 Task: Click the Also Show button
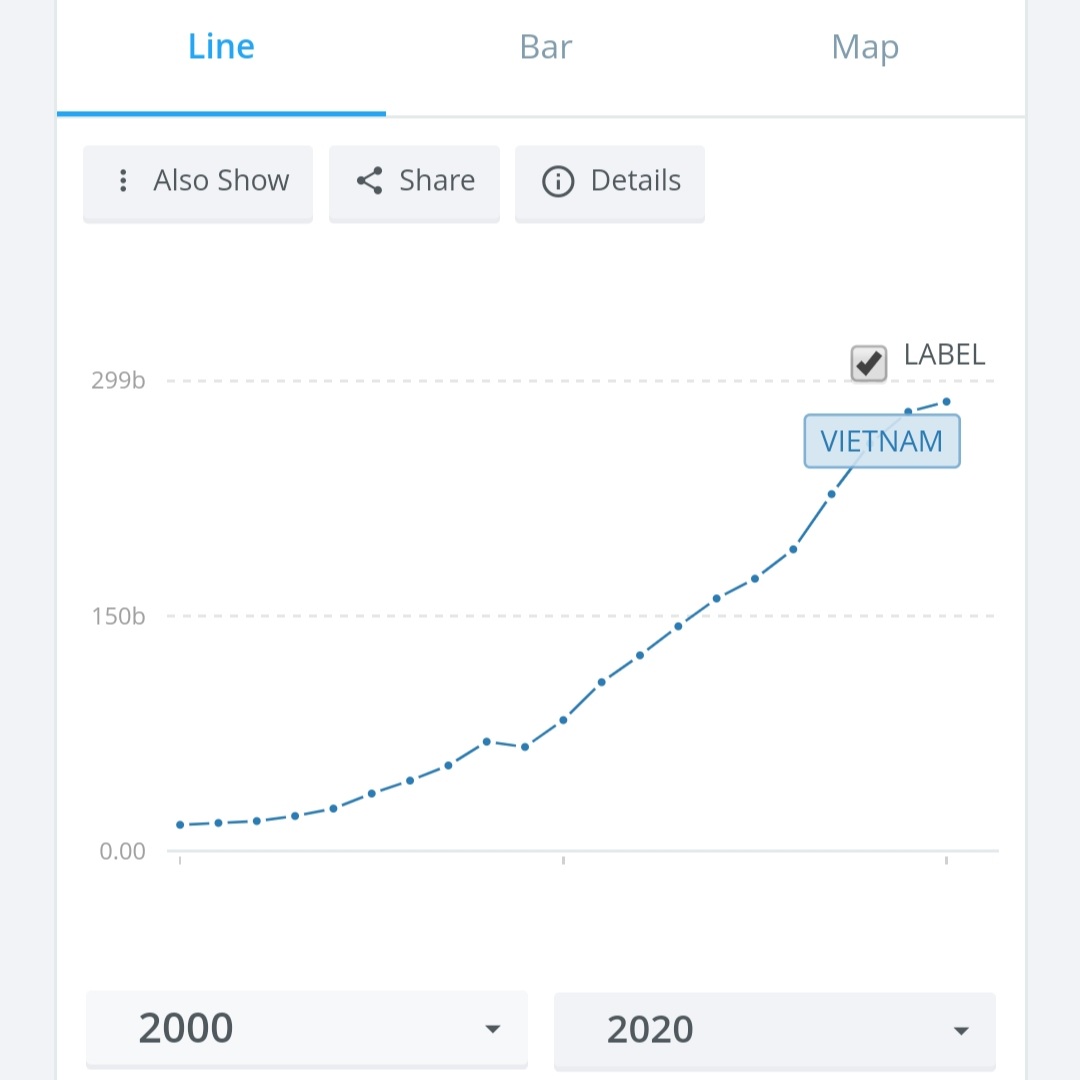point(198,183)
